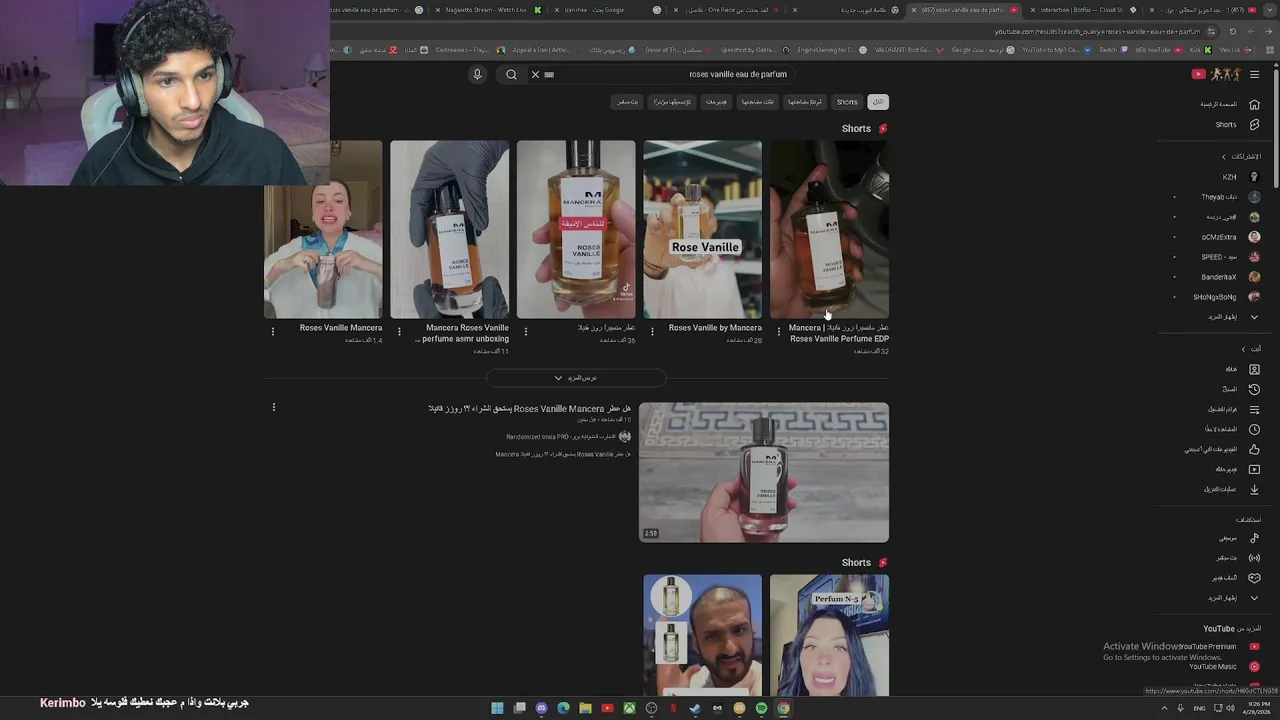
Task: Open the Home icon in YouTube sidebar
Action: click(1254, 104)
